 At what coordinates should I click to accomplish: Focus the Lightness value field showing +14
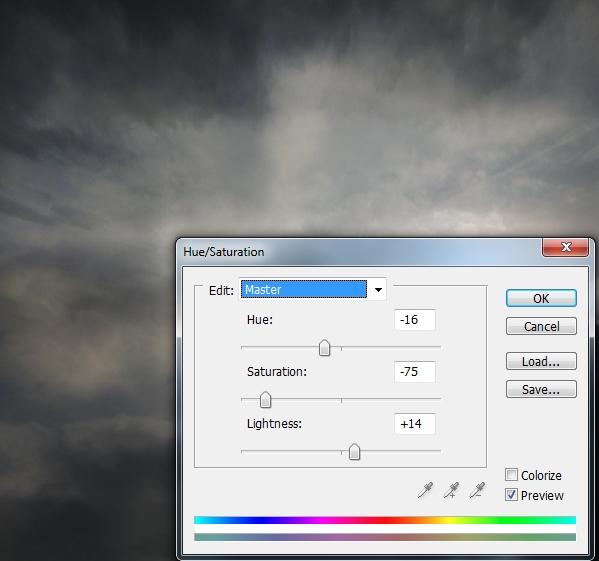(x=414, y=424)
